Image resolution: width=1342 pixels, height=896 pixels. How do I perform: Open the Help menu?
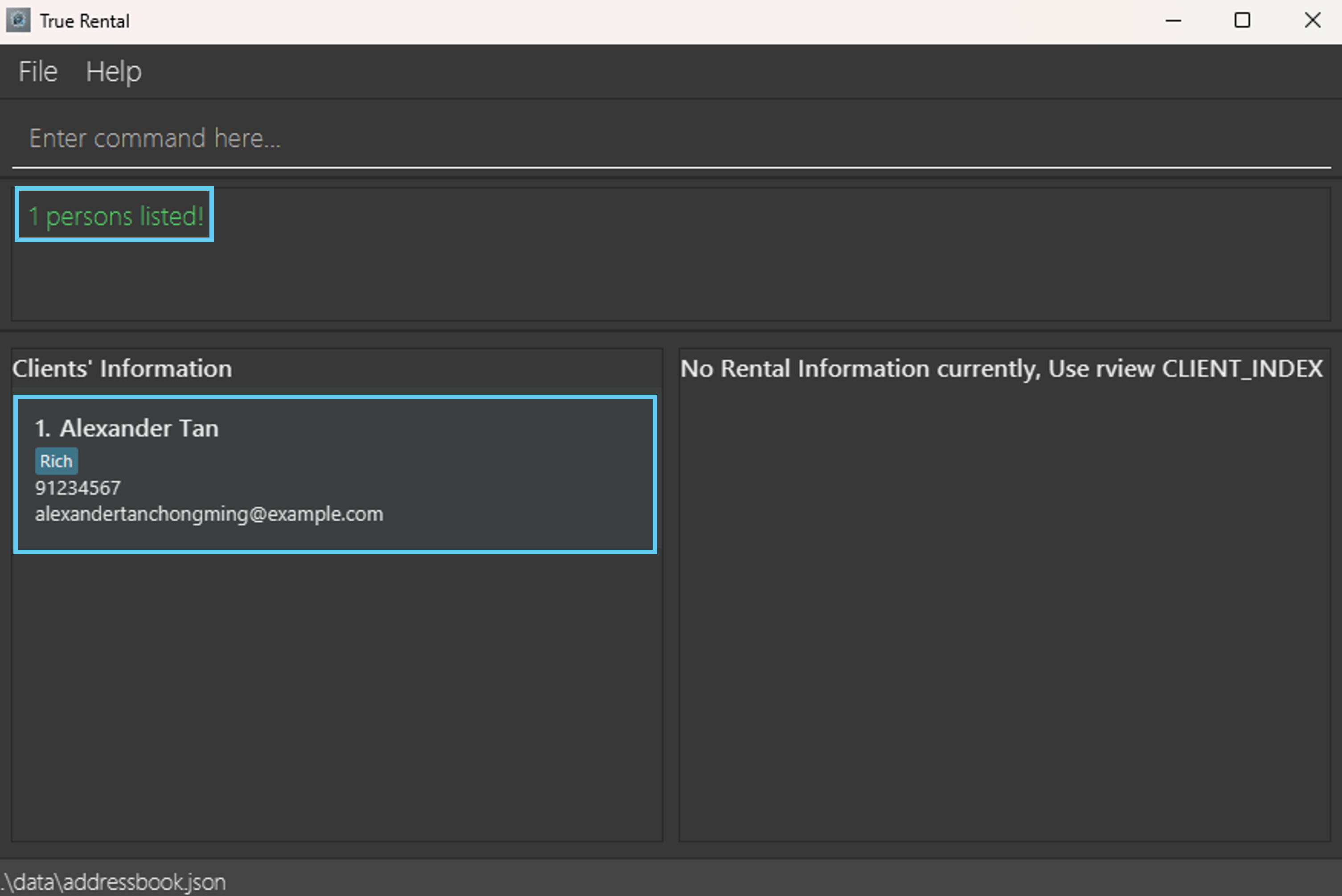(113, 72)
